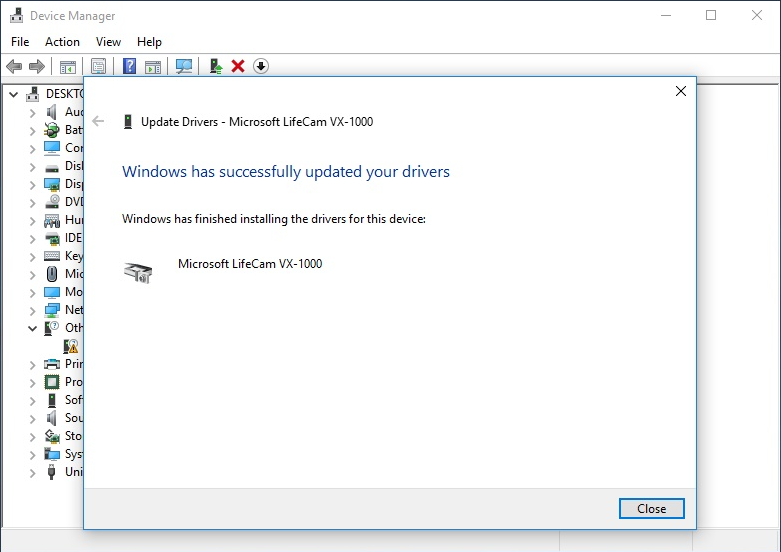Expand the Mice and pointing devices node
781x552 pixels.
click(32, 275)
